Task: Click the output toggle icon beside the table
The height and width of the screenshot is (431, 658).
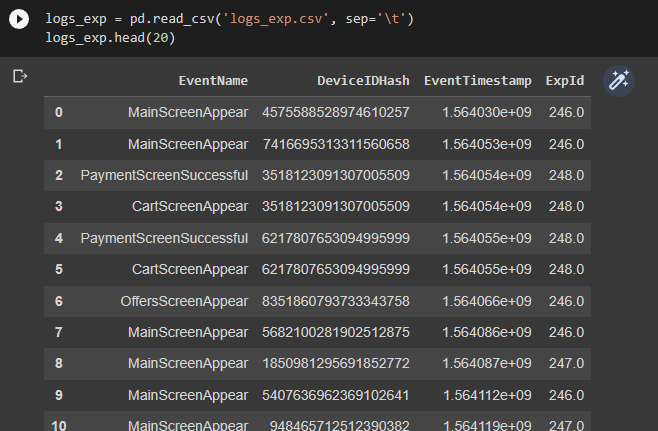Action: point(20,76)
